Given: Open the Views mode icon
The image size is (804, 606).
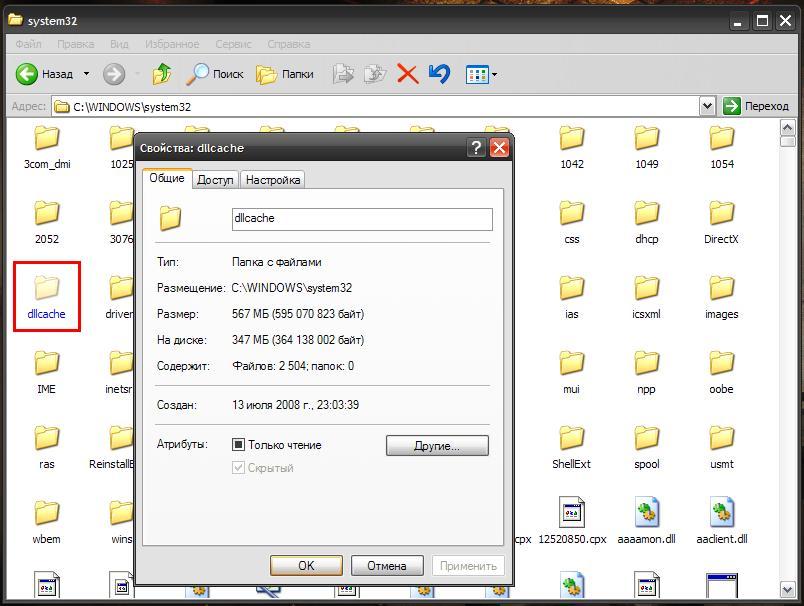Looking at the screenshot, I should 477,75.
